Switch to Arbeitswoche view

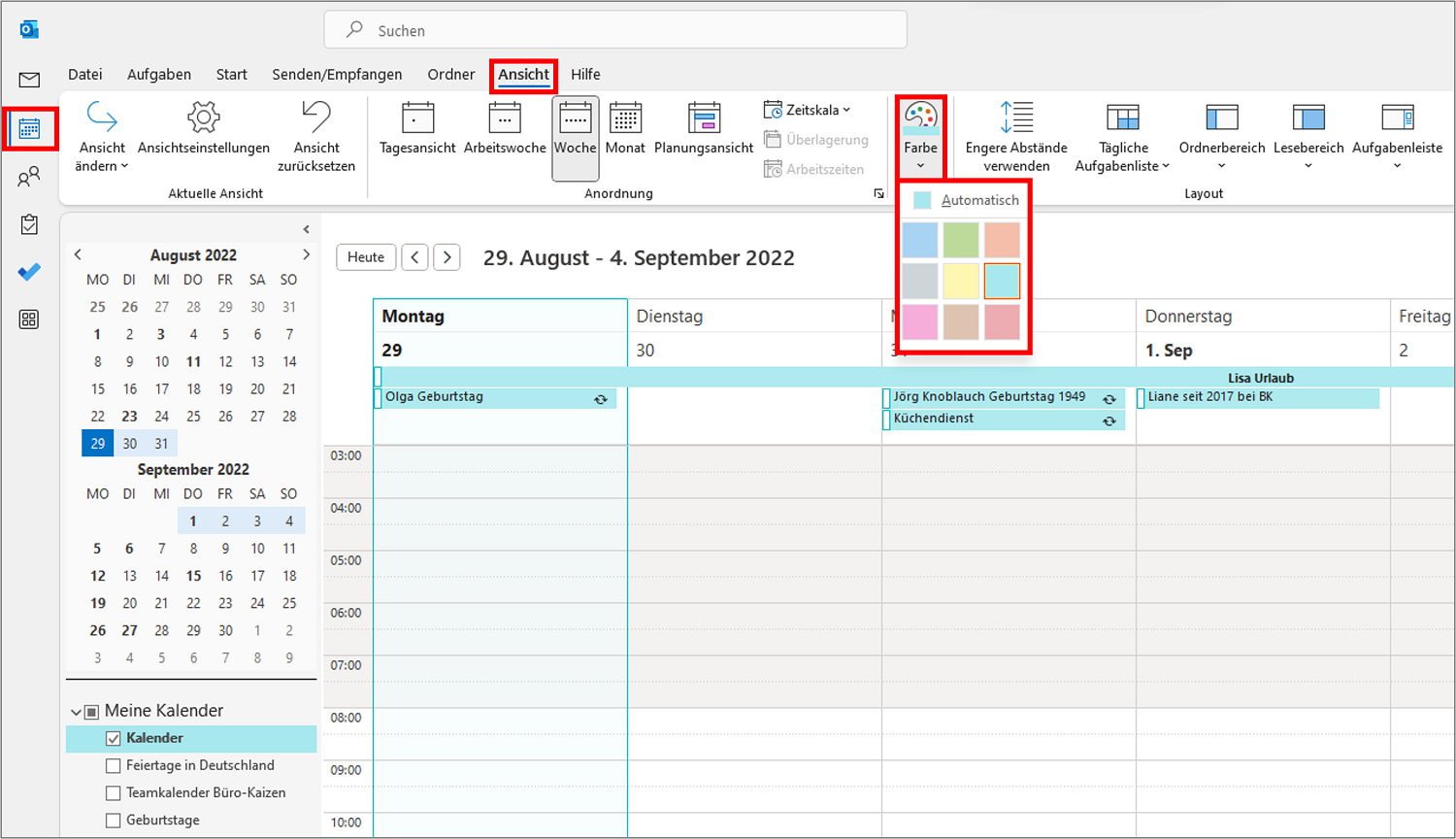505,127
